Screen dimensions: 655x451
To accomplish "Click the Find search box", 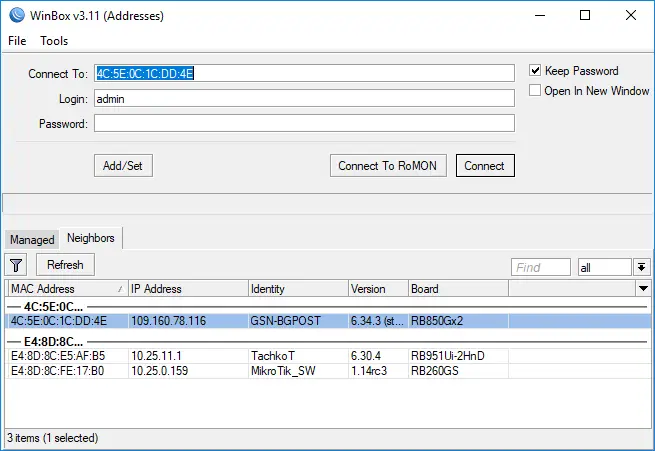I will (541, 267).
